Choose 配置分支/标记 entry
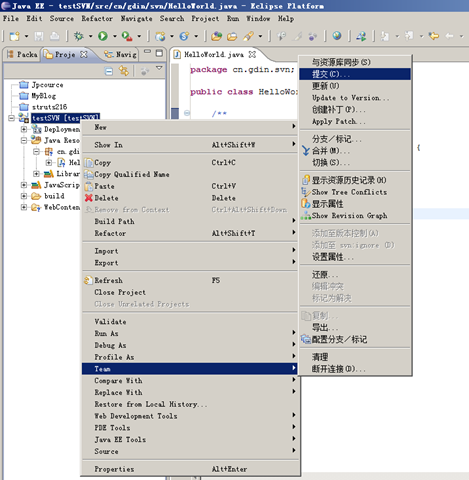Viewport: 469px width, 480px height. 355,339
